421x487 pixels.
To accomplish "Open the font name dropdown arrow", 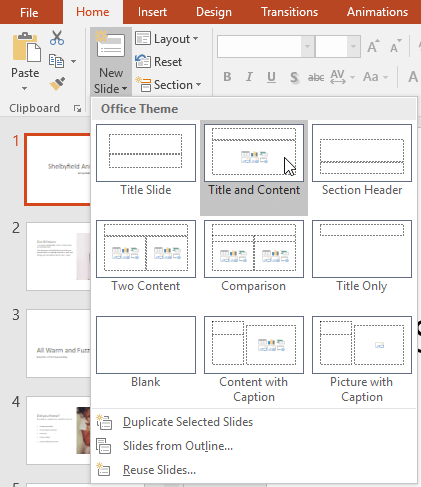I will (x=308, y=46).
